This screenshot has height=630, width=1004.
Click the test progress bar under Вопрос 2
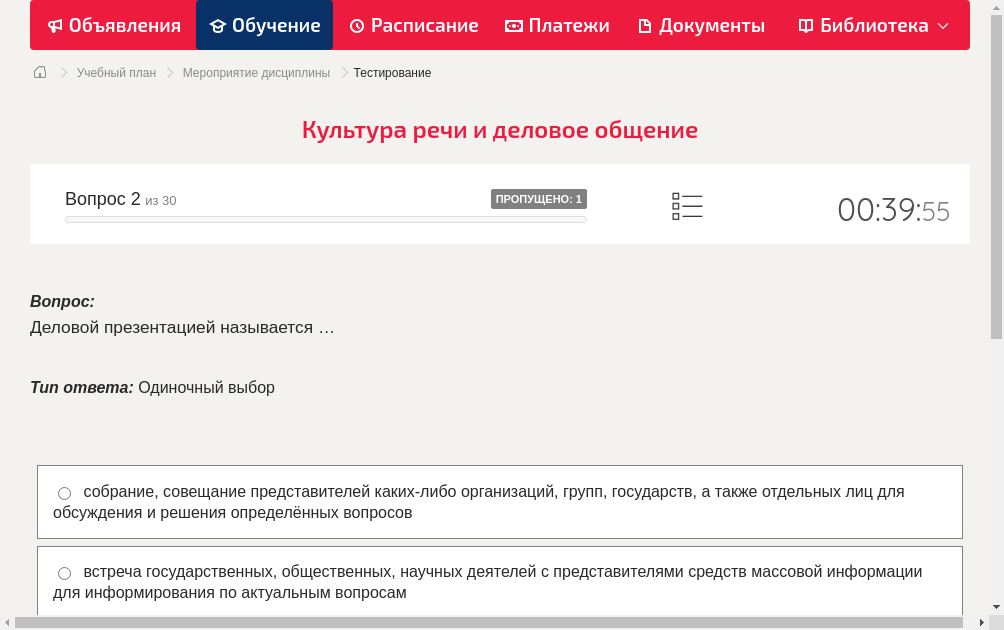point(325,219)
